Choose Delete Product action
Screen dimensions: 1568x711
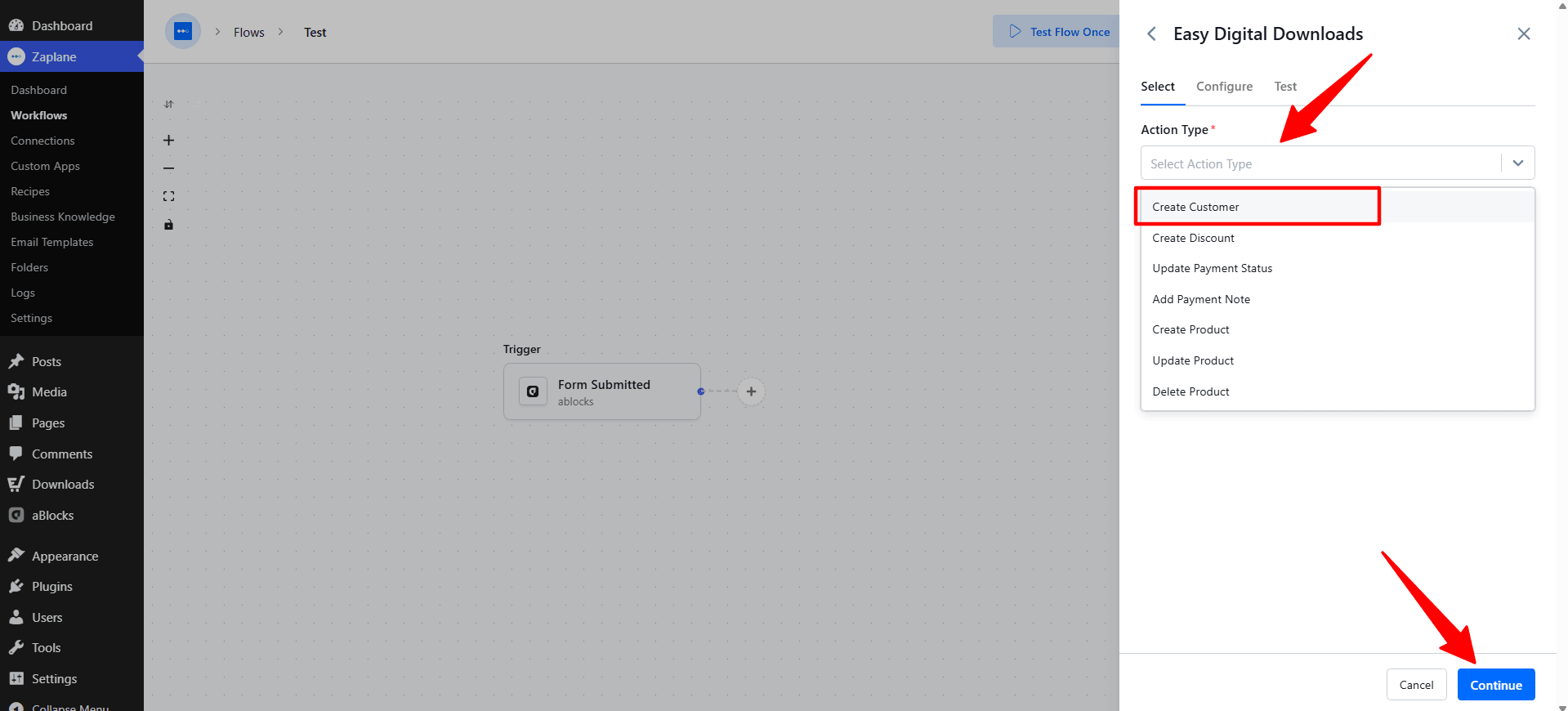(1338, 391)
